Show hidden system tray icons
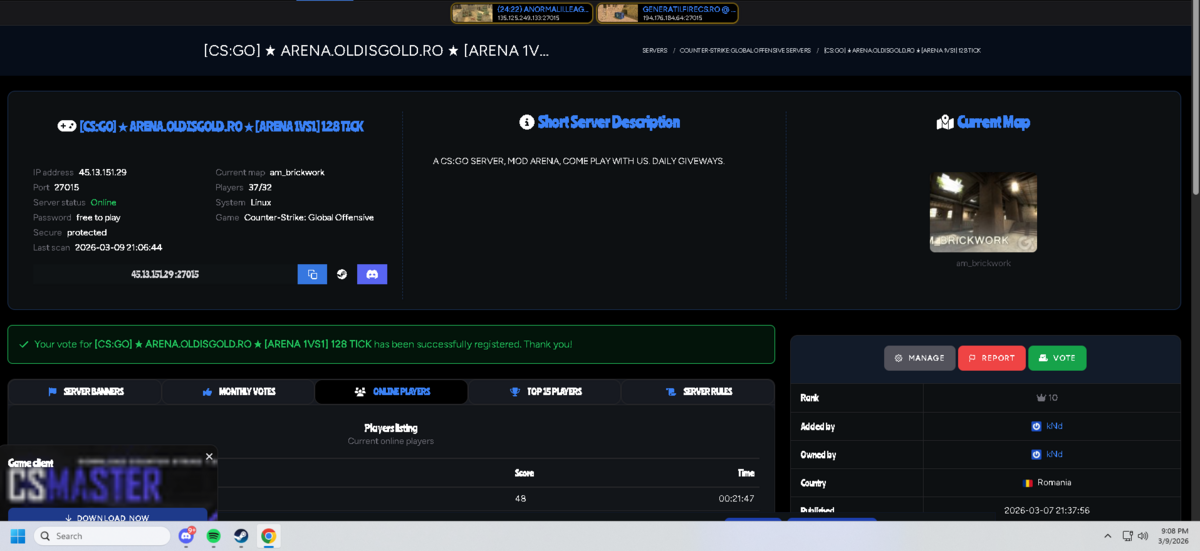 [1107, 536]
